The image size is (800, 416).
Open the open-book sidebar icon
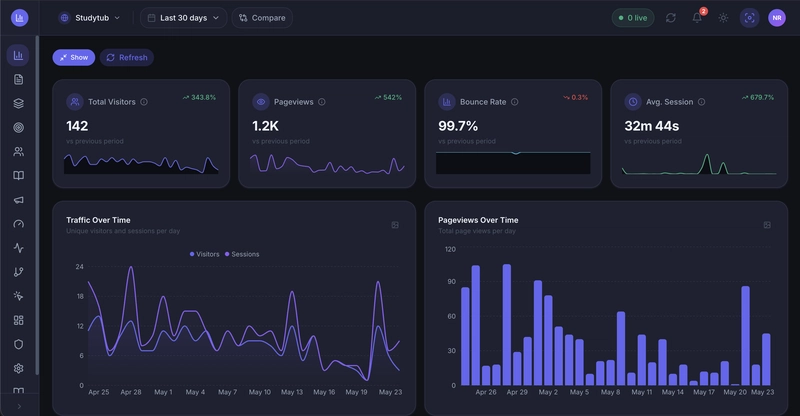[x=18, y=176]
